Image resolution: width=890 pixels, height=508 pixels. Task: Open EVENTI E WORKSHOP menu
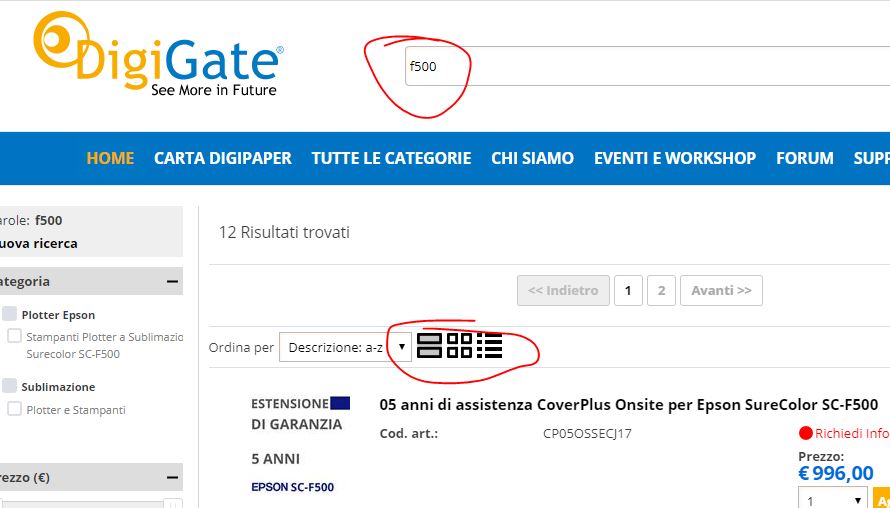(x=675, y=158)
